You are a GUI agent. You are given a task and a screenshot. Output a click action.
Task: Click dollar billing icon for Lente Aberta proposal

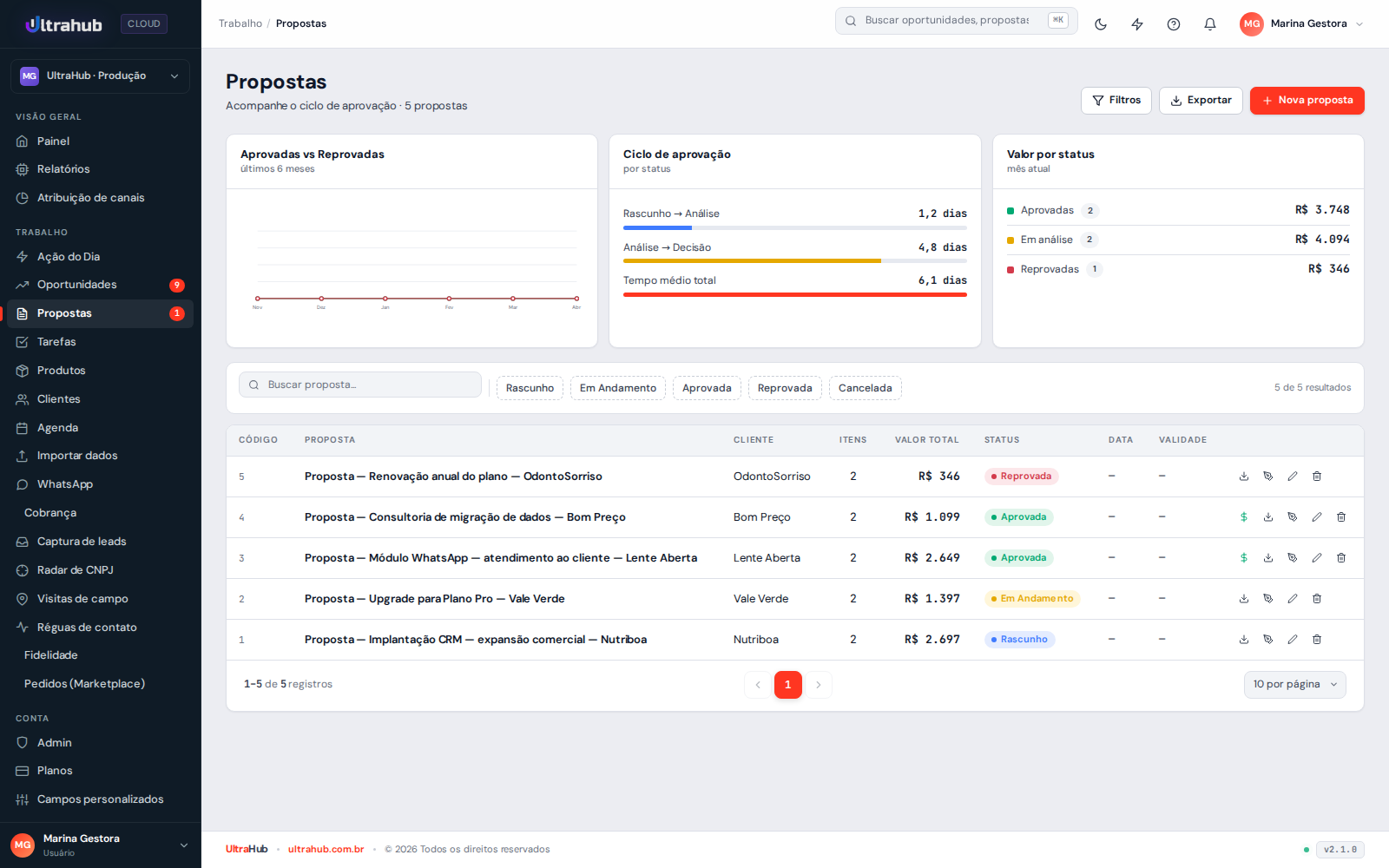point(1244,558)
